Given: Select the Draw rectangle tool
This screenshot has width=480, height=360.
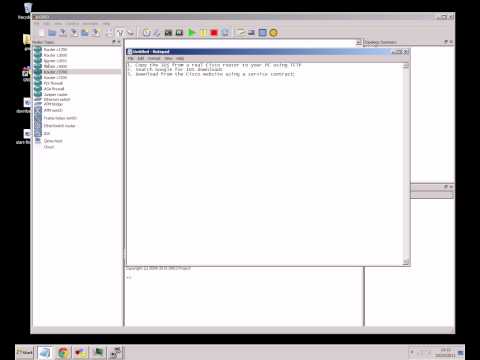Looking at the screenshot, I should (263, 33).
